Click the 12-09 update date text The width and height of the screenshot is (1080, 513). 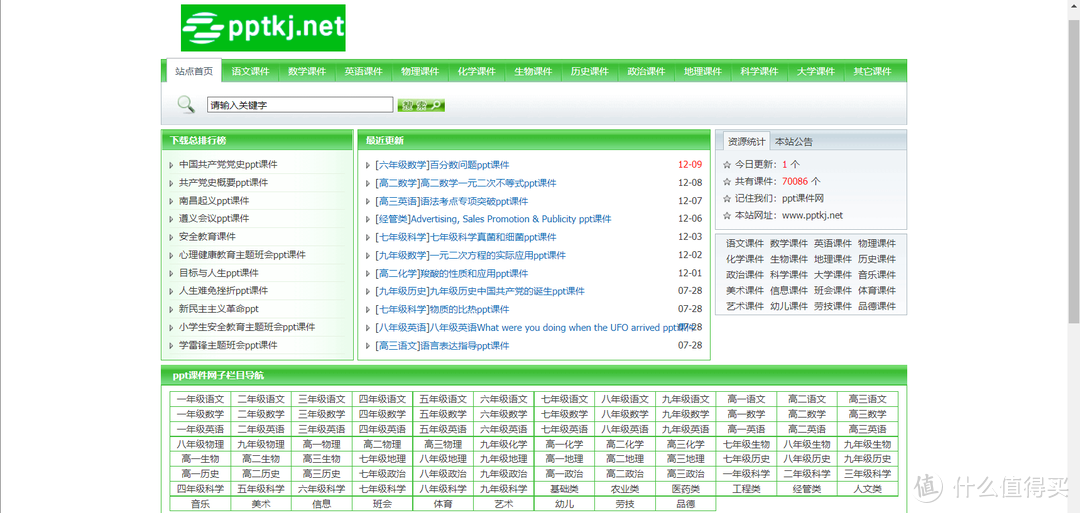[690, 165]
